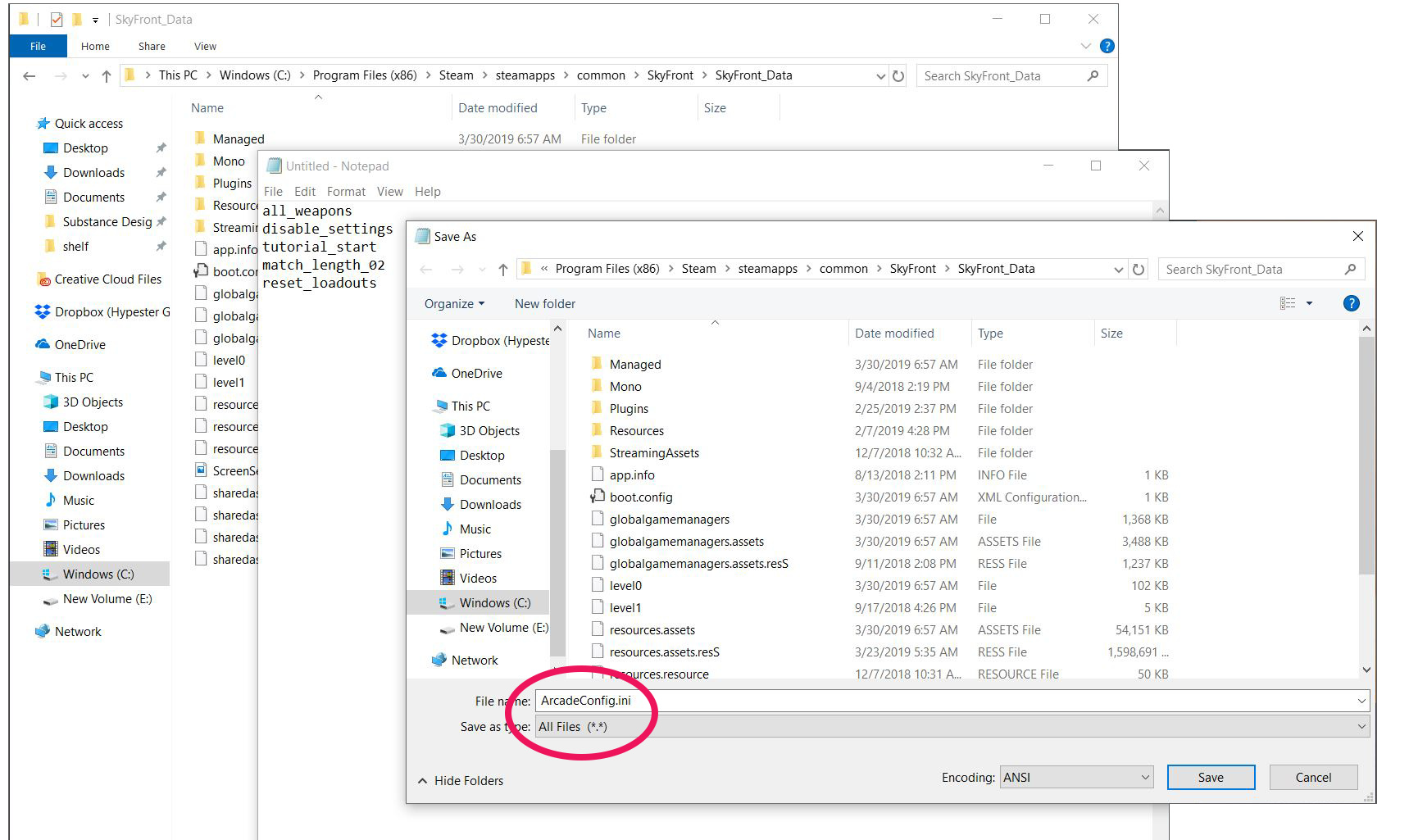Open the Notepad View menu
Viewport: 1409px width, 840px height.
[390, 192]
